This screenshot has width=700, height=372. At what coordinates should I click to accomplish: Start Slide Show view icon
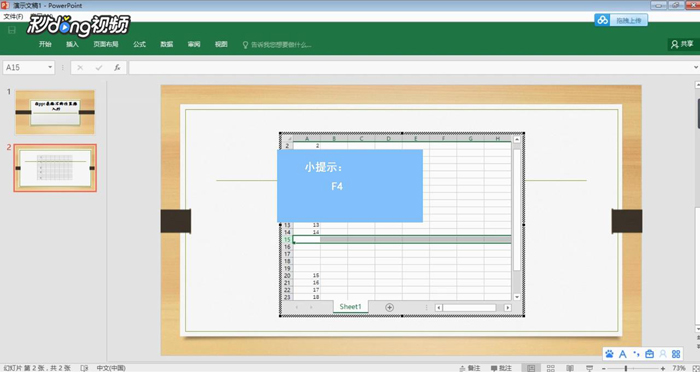(x=590, y=368)
